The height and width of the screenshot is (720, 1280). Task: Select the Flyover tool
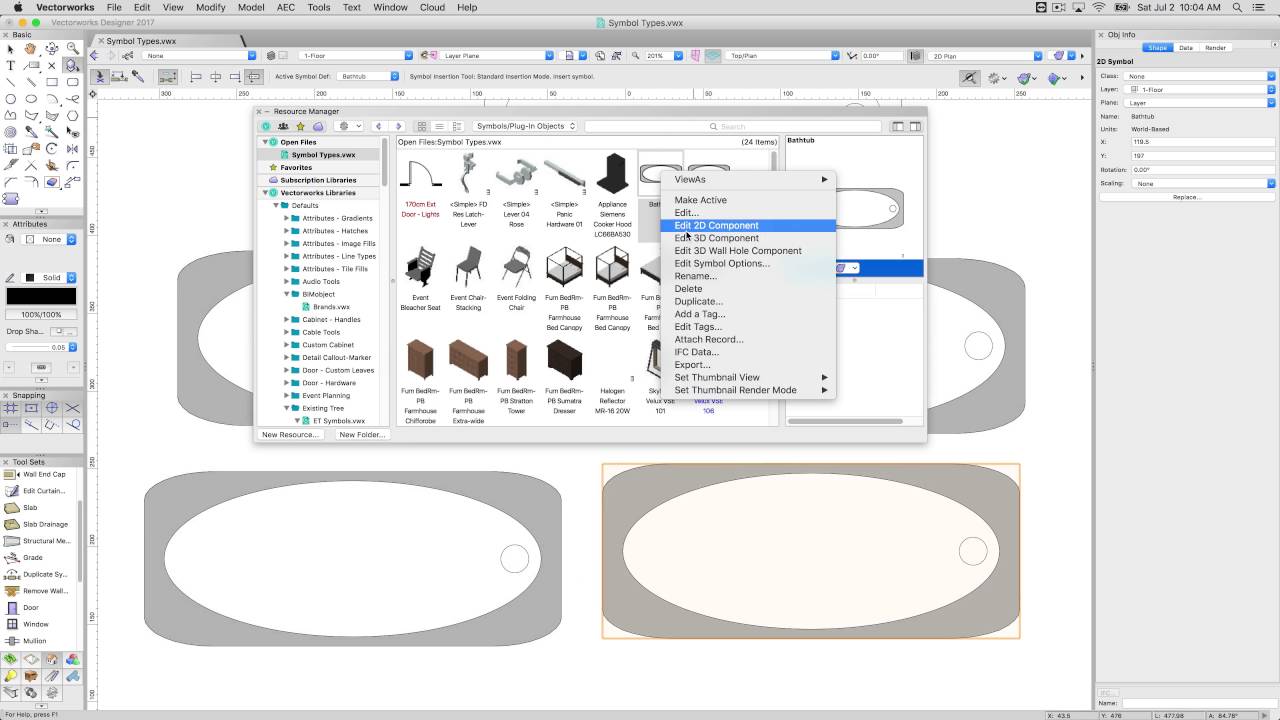tap(52, 48)
